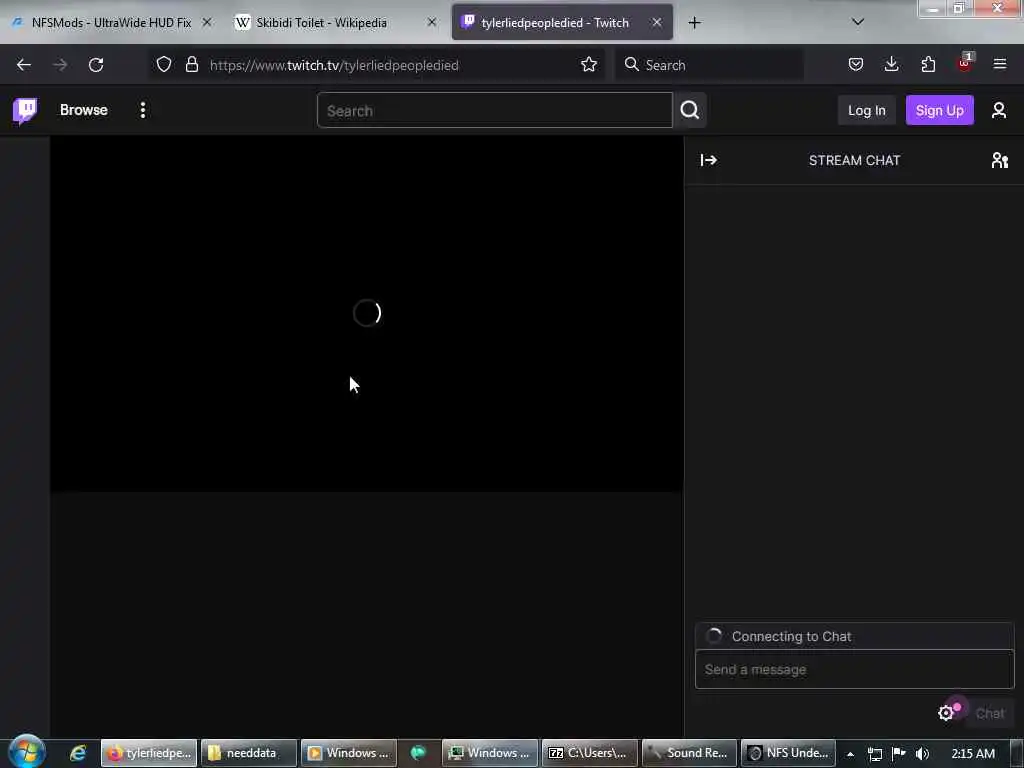Open the Sound Recorder taskbar button
Image resolution: width=1024 pixels, height=768 pixels.
coord(690,753)
